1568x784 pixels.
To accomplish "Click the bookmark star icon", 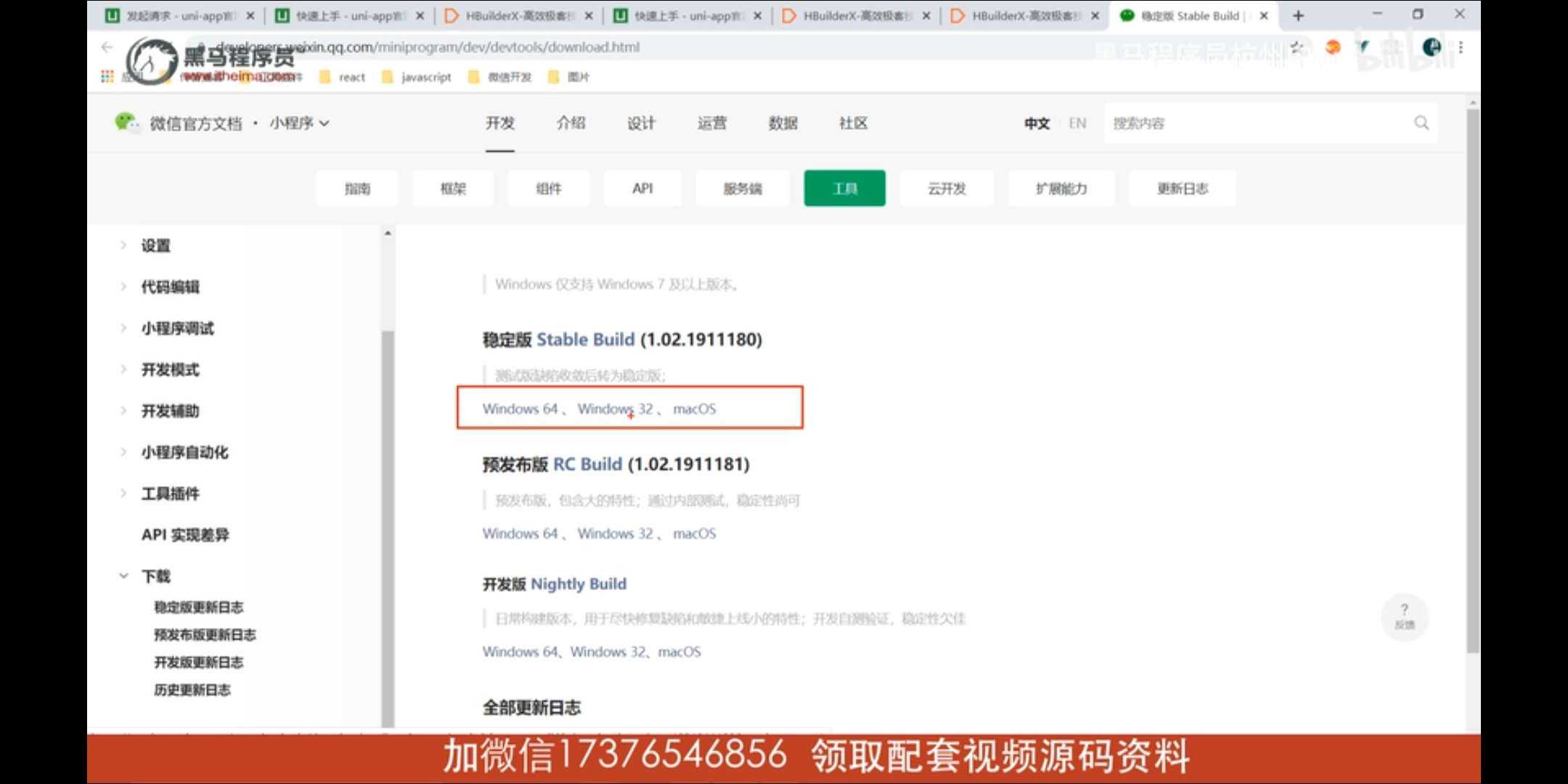I will coord(1297,48).
